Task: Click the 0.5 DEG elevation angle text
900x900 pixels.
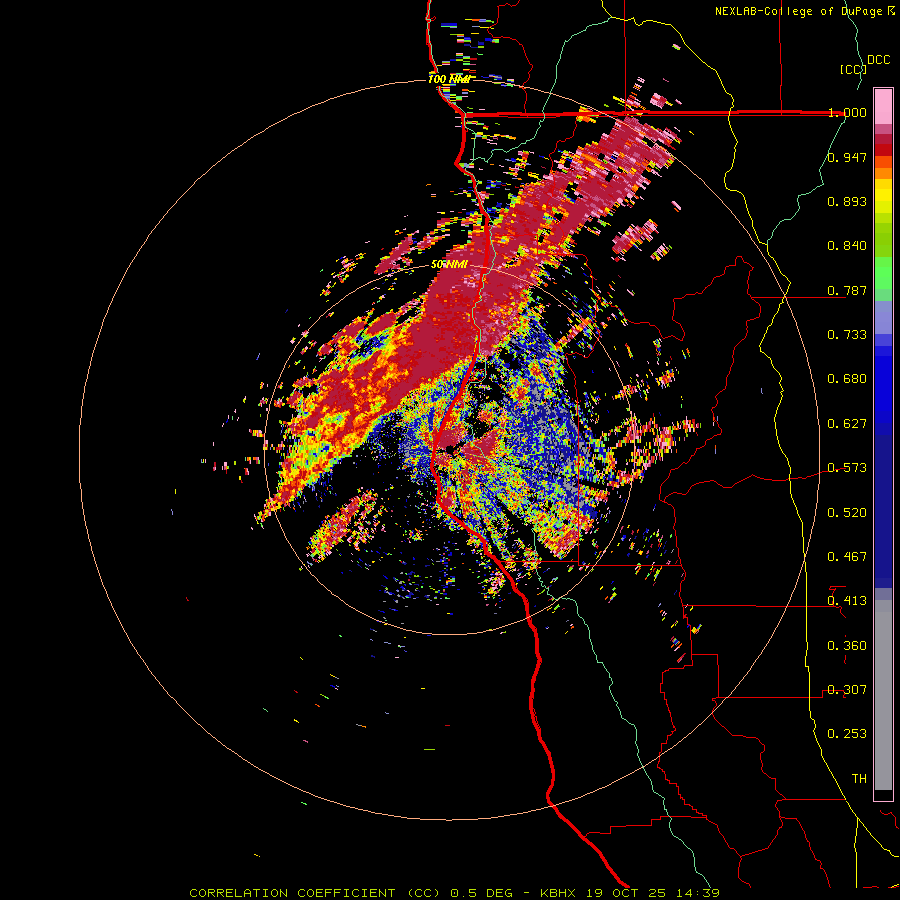Action: coord(482,893)
